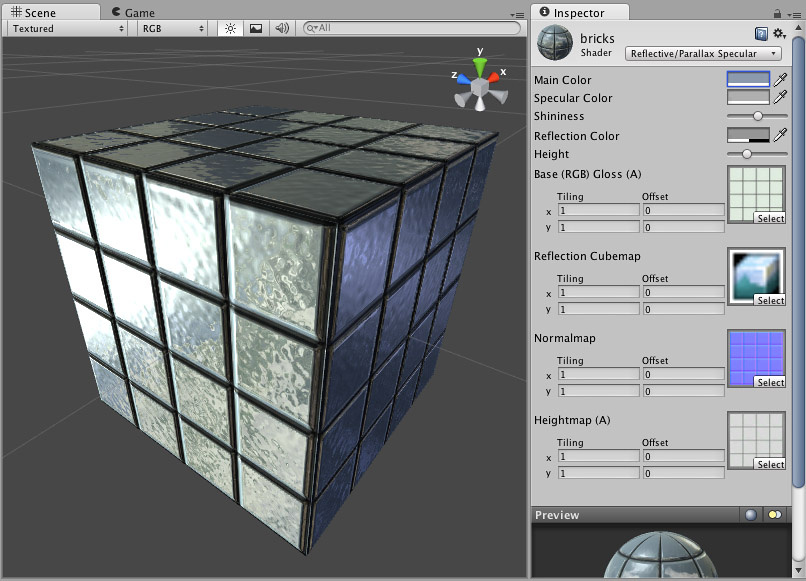This screenshot has width=806, height=581.
Task: Open the Shader dropdown Reflective/Parallax Specular
Action: (704, 54)
